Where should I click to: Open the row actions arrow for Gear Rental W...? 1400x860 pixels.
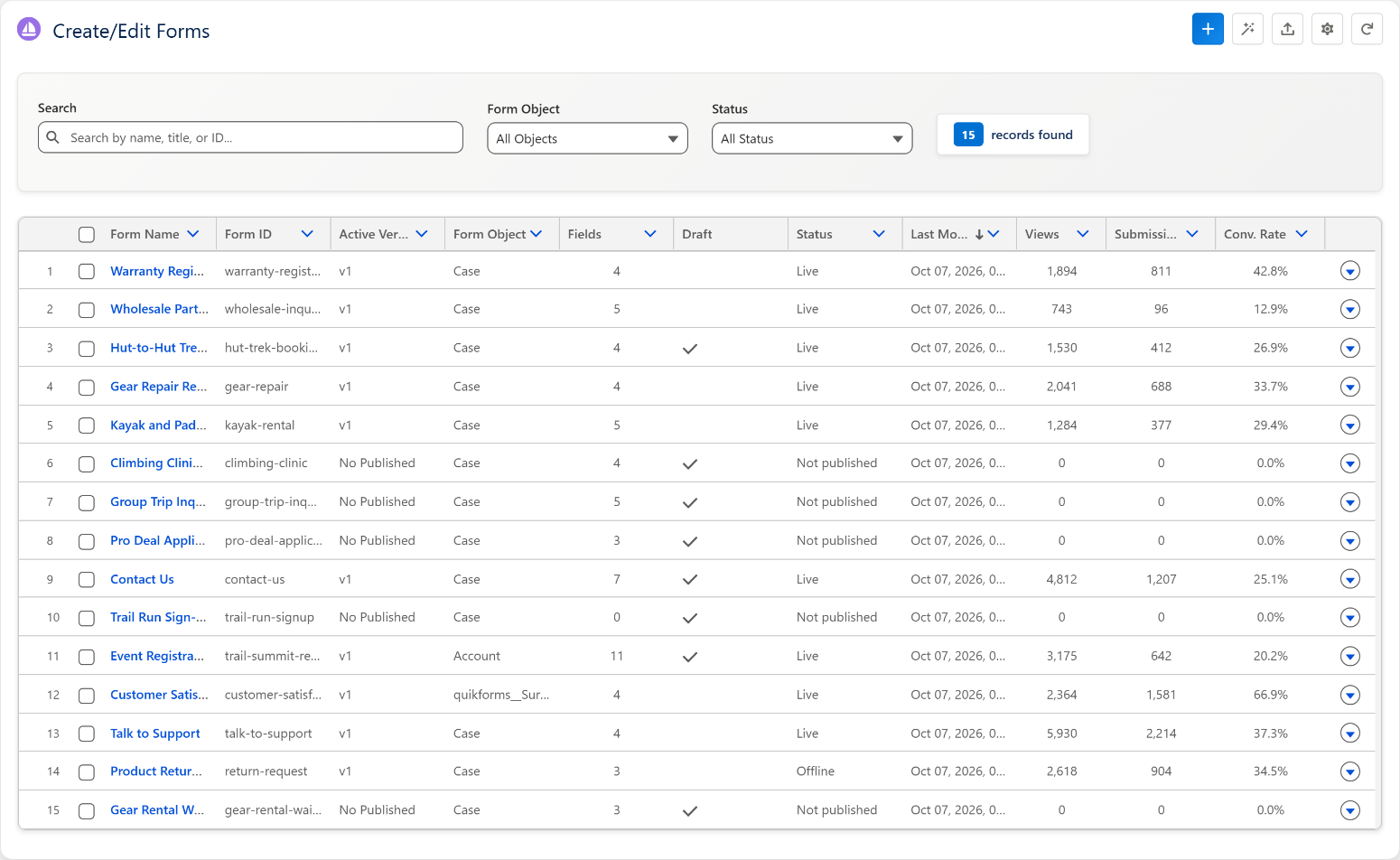[1349, 810]
